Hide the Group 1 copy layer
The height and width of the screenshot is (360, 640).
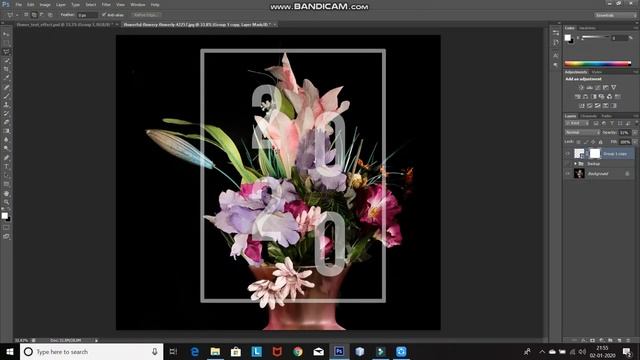pos(568,154)
